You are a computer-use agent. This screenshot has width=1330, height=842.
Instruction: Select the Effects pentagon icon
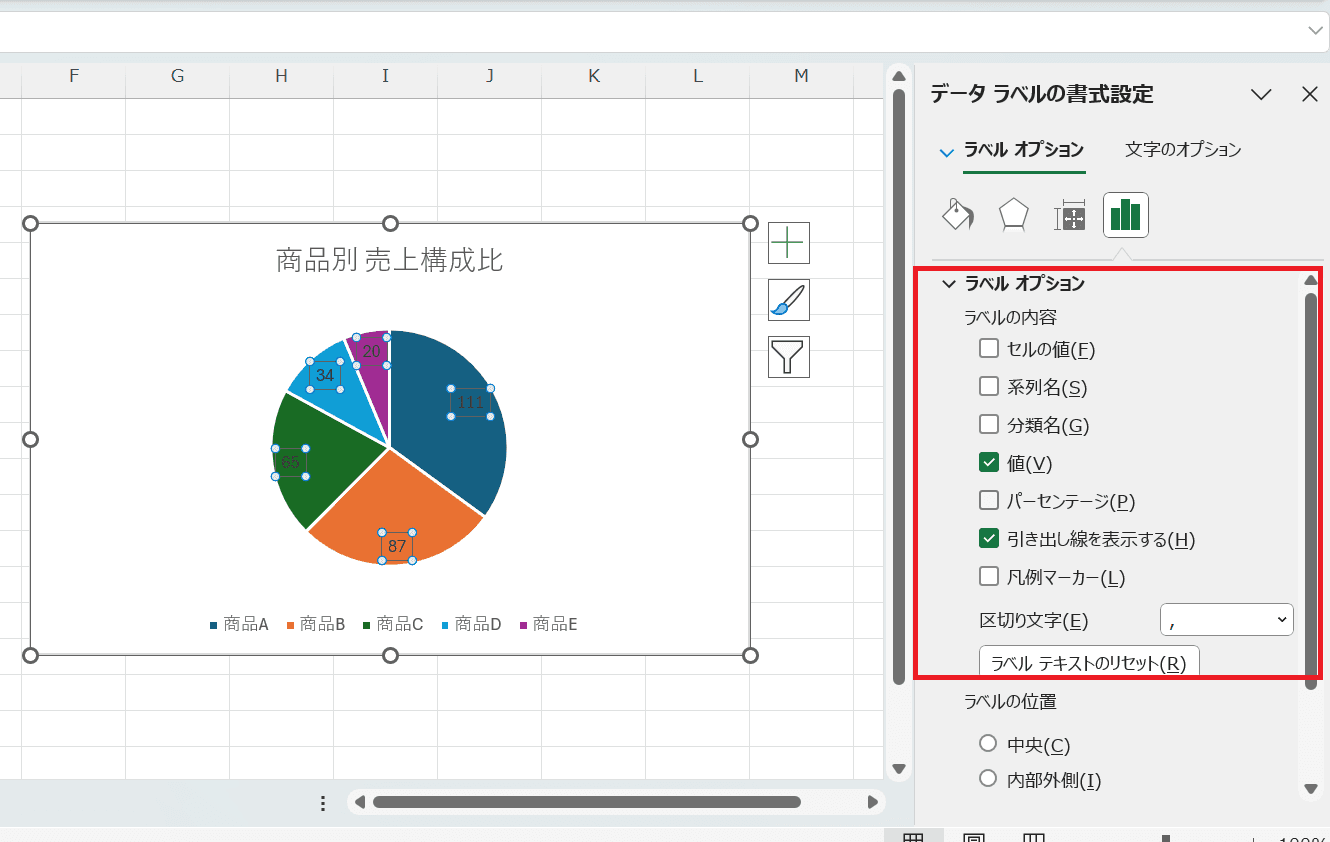pyautogui.click(x=1014, y=215)
